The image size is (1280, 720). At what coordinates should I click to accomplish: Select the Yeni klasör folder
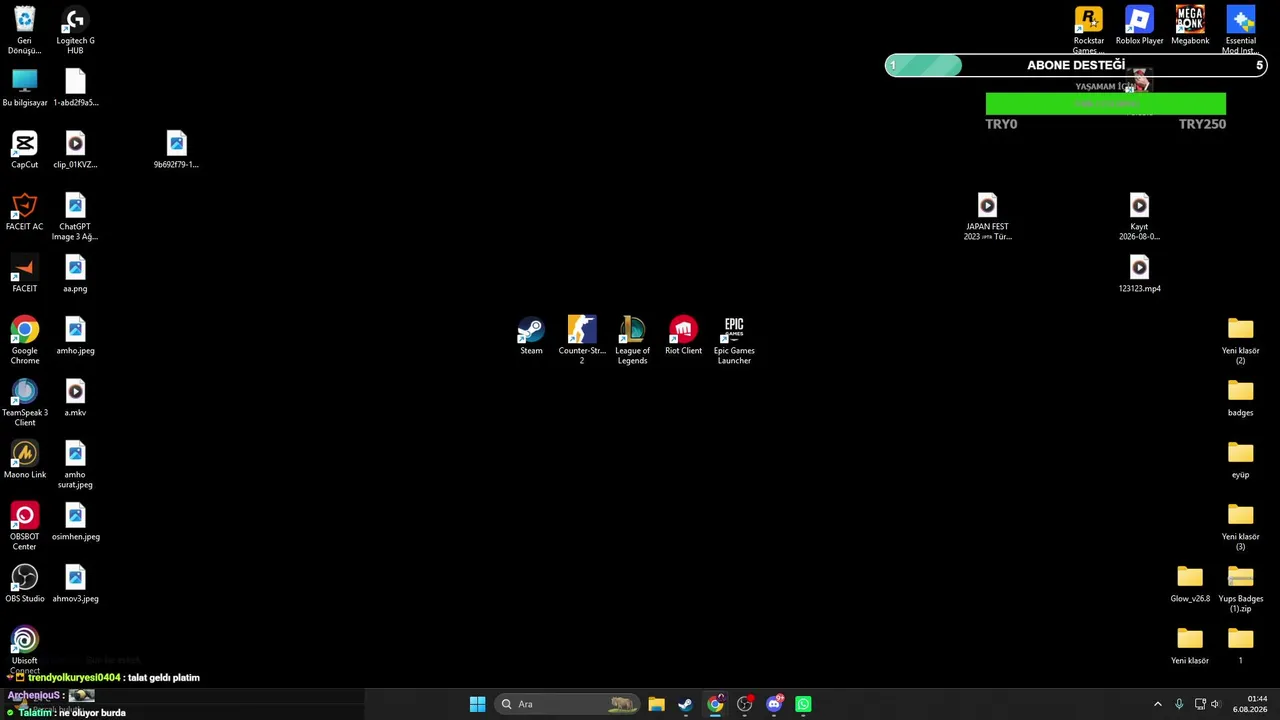(1190, 646)
